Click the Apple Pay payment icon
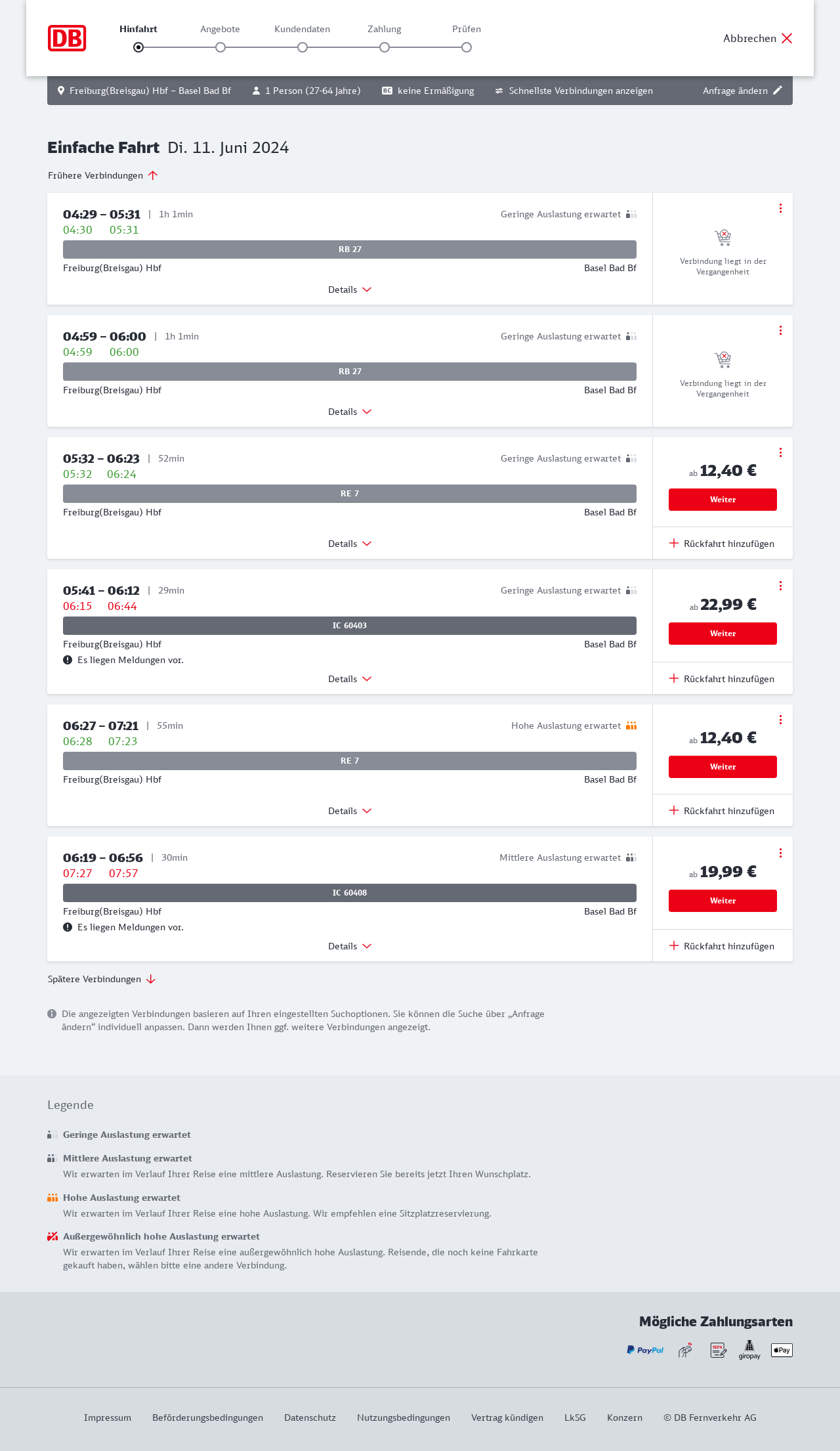The height and width of the screenshot is (1451, 840). [x=782, y=1350]
